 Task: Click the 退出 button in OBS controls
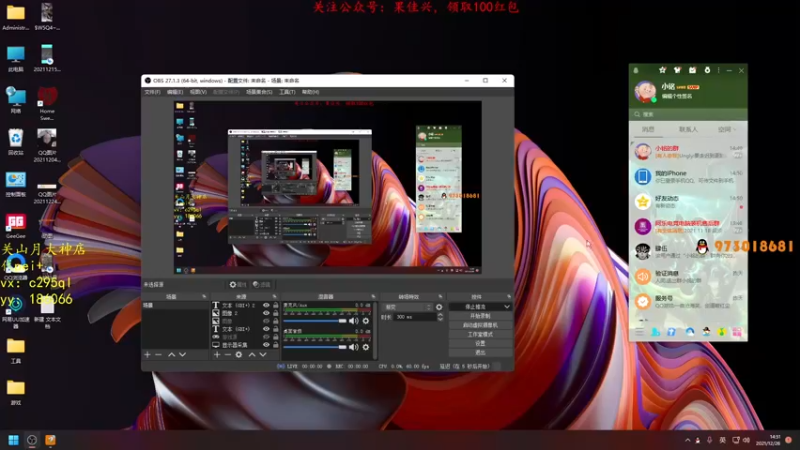point(481,353)
